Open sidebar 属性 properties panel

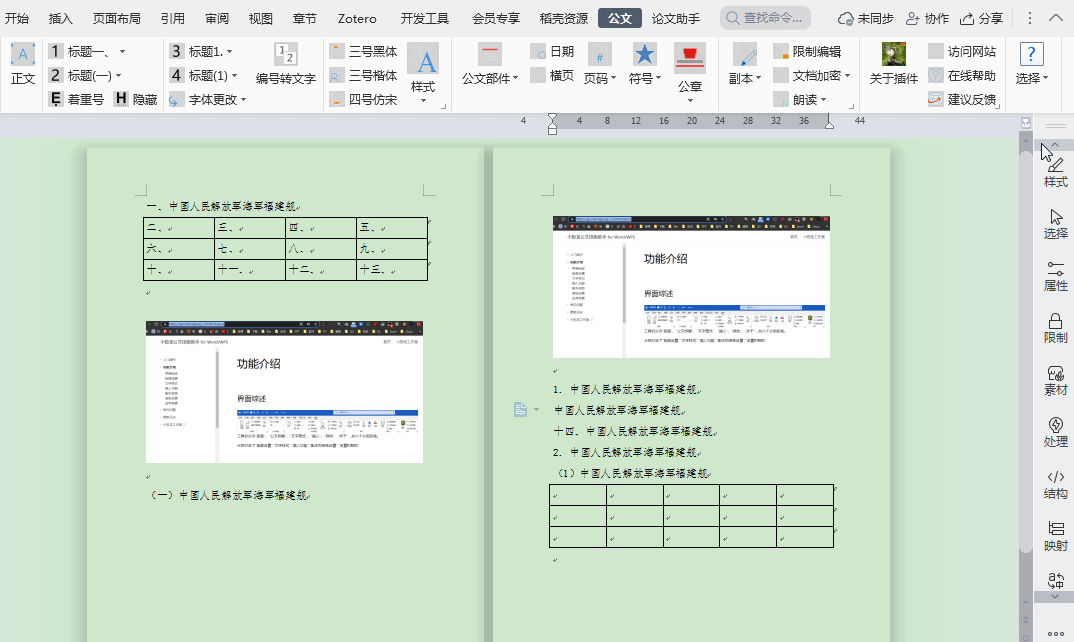[1056, 276]
